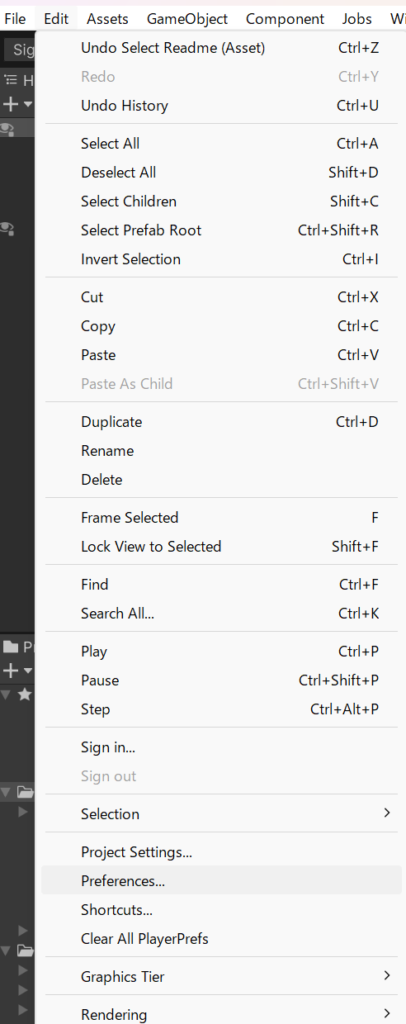Image resolution: width=406 pixels, height=1024 pixels.
Task: Open the File menu
Action: tap(15, 19)
